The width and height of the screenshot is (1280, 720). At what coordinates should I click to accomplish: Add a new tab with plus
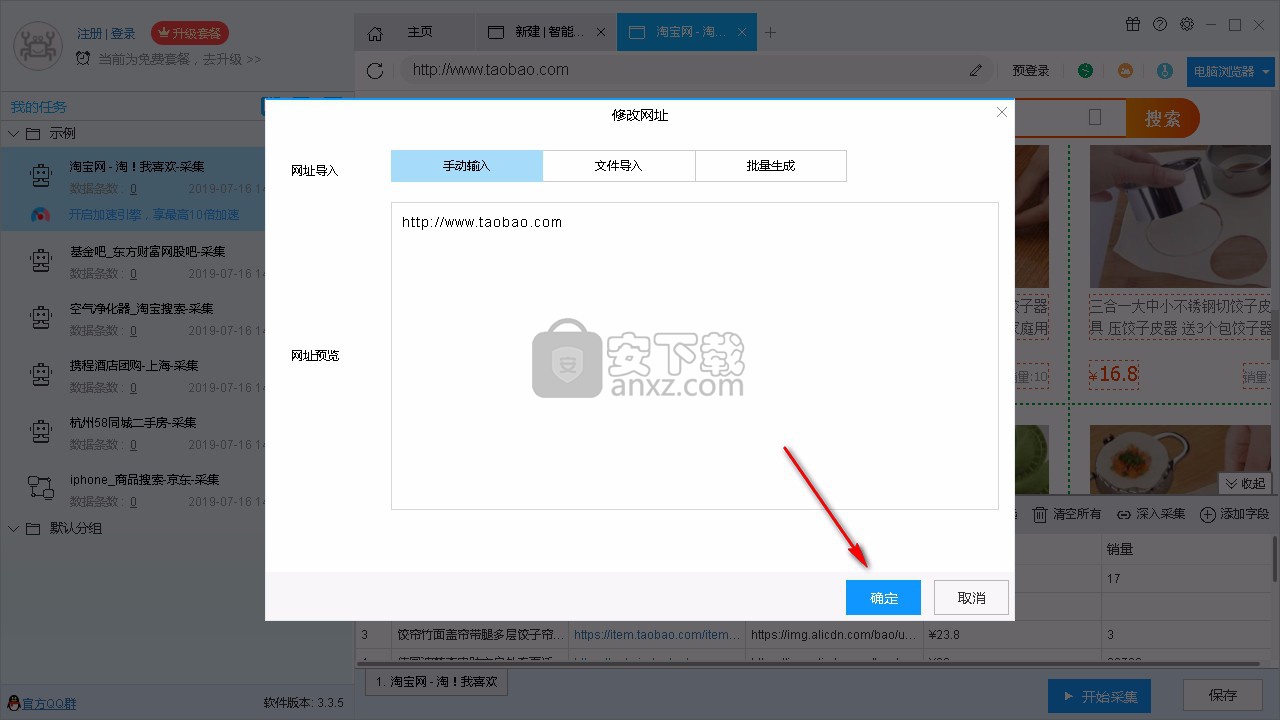click(770, 32)
